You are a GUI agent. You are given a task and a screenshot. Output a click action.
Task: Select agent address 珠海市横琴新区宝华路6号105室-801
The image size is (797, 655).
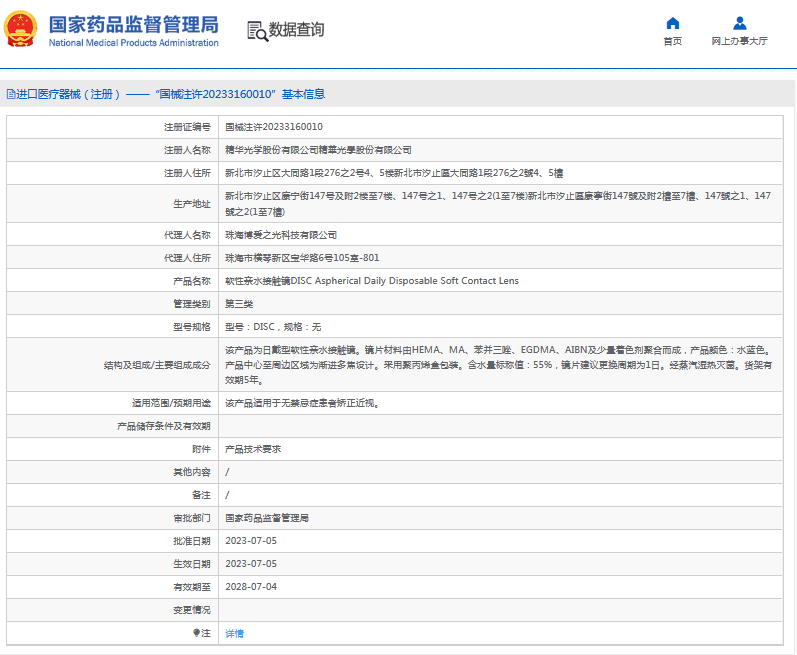pyautogui.click(x=302, y=258)
